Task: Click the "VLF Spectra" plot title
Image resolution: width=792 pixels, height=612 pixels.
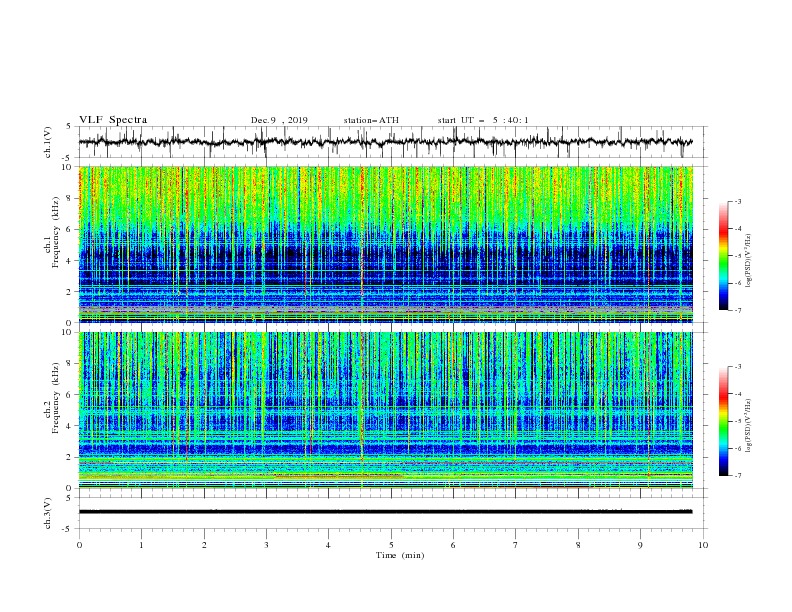Action: click(x=113, y=120)
